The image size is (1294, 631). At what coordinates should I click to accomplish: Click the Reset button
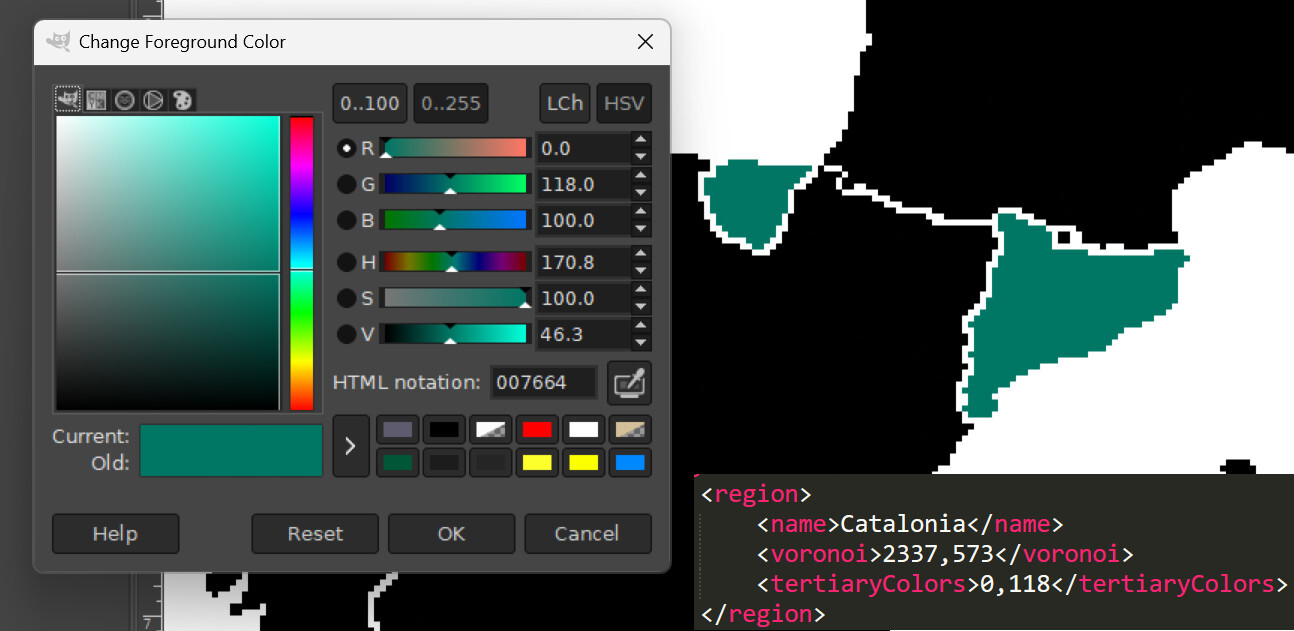(315, 534)
